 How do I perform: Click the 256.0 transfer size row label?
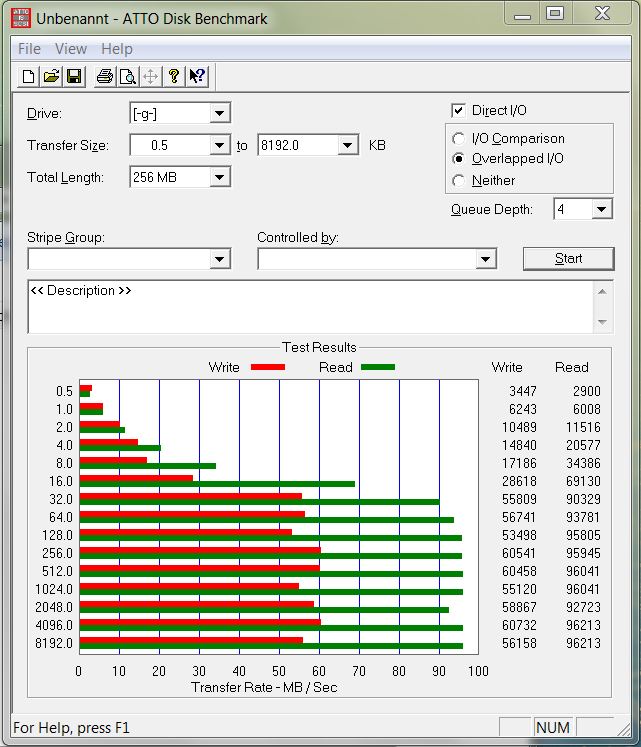57,553
